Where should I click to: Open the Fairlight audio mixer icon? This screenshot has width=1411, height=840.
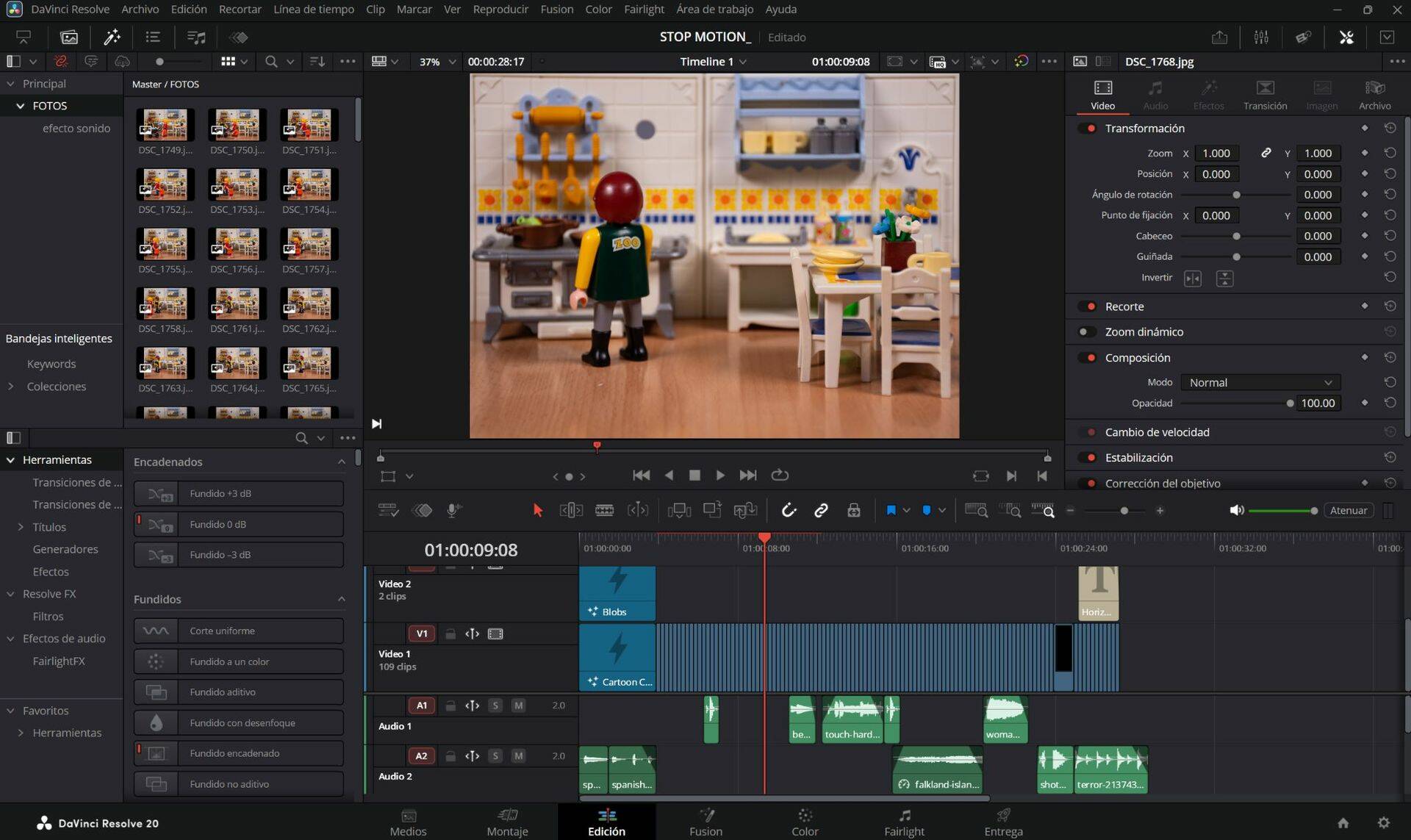(x=1261, y=37)
